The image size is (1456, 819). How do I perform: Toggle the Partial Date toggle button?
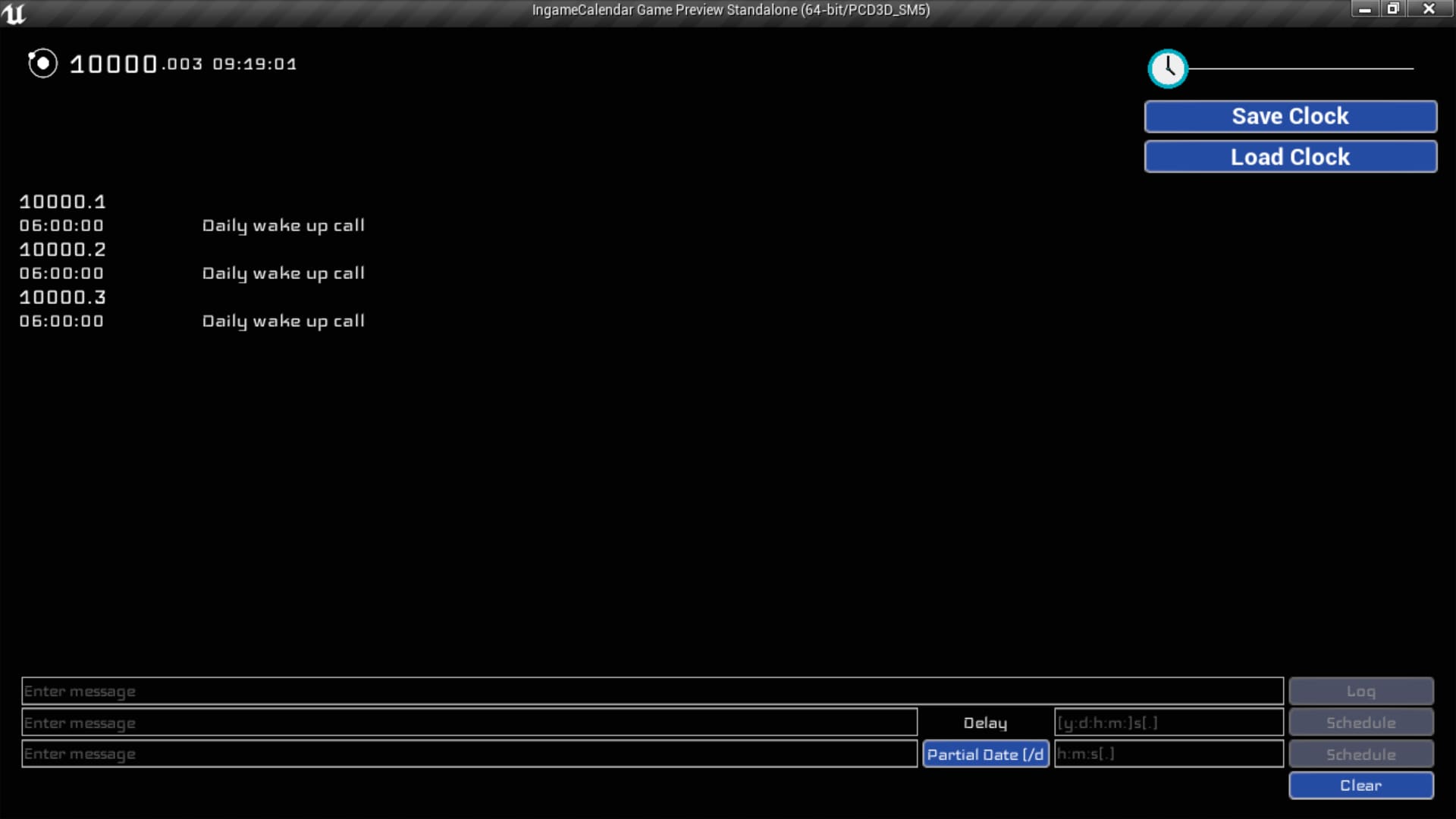(985, 754)
